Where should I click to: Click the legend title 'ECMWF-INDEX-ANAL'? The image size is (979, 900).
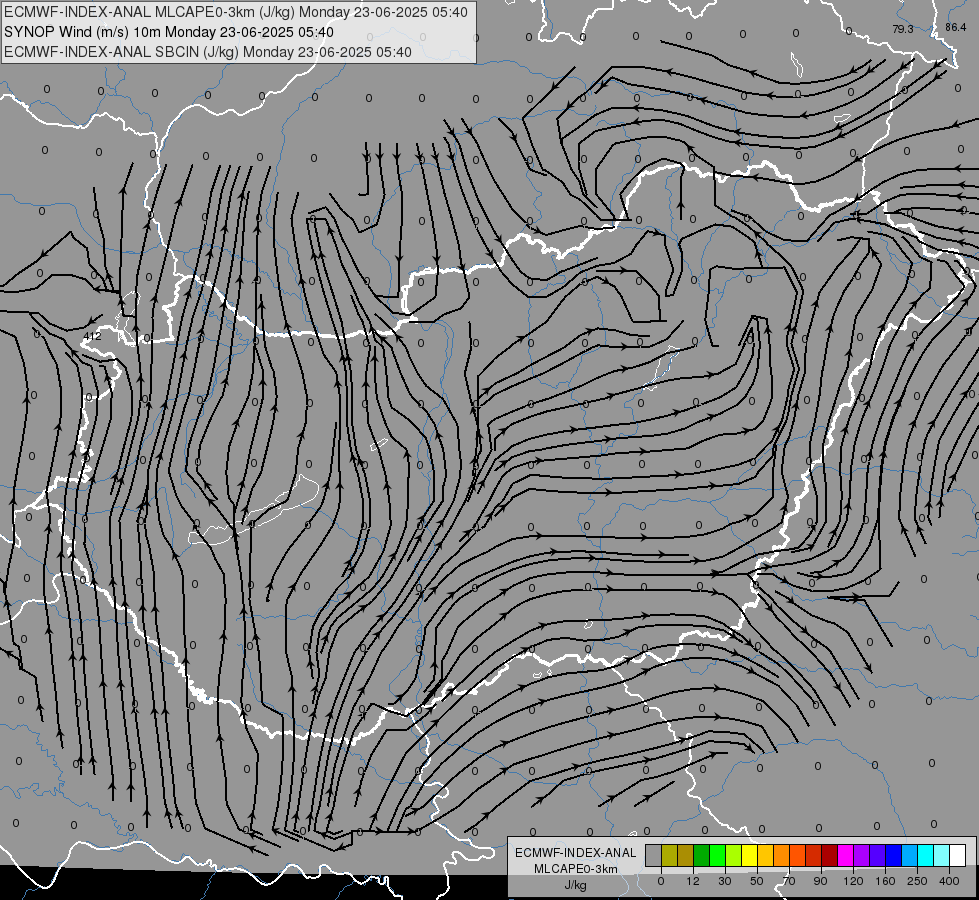pos(576,853)
